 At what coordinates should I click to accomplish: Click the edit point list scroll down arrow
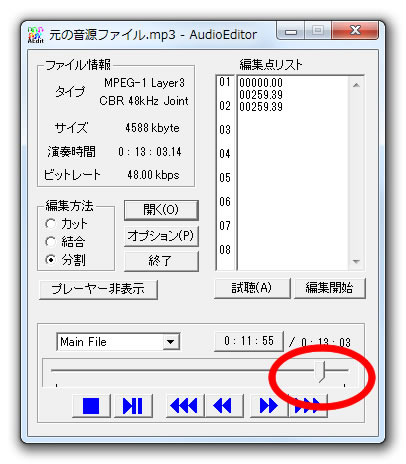tap(356, 261)
